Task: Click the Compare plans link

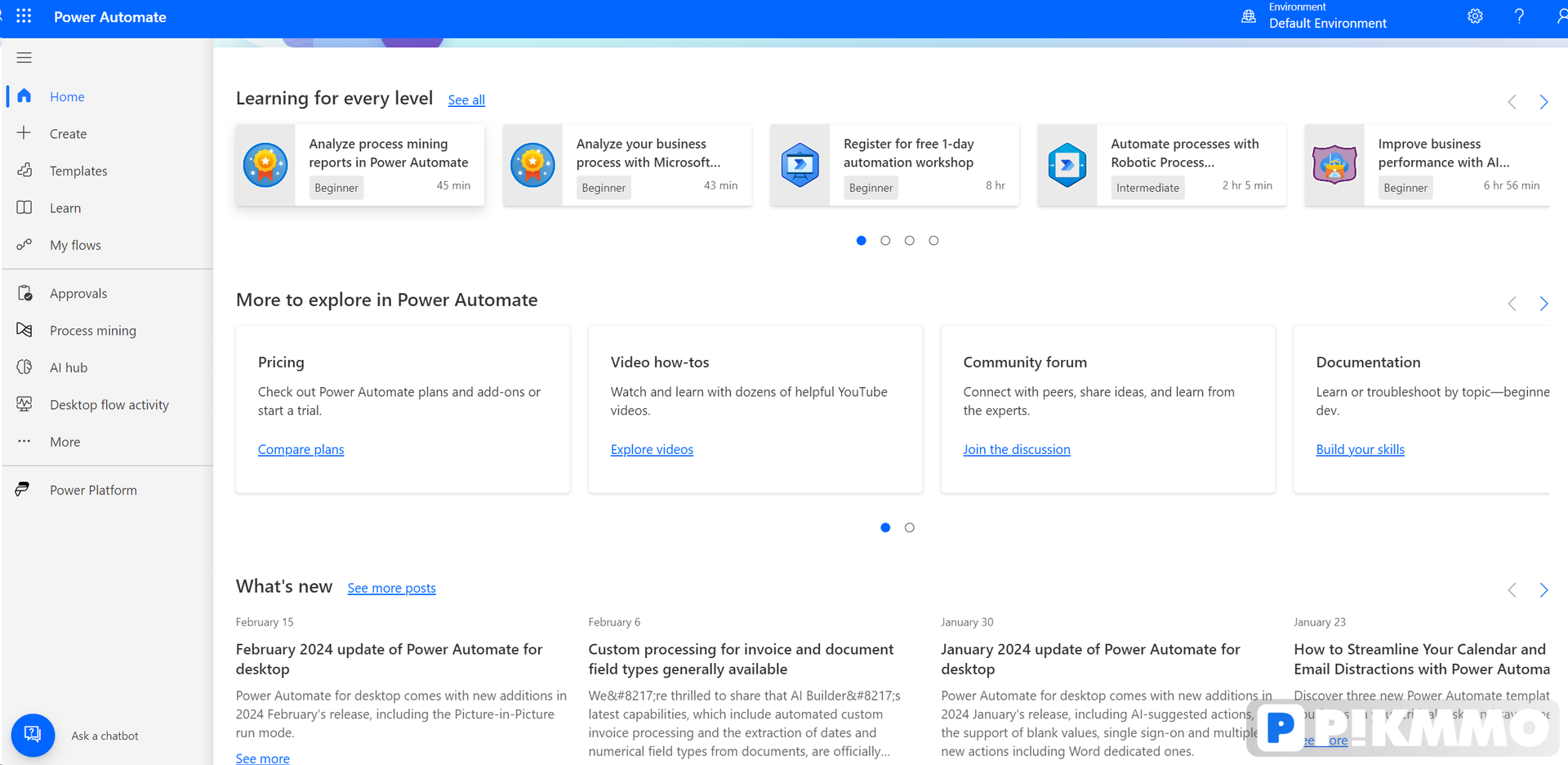Action: click(301, 449)
